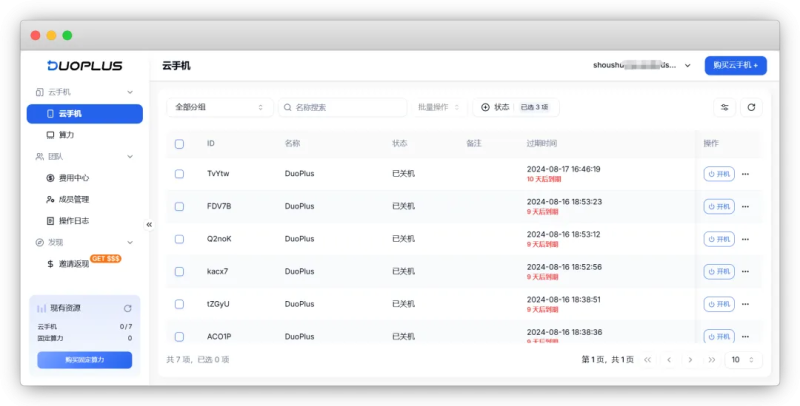
Task: Check the TvYtw row checkbox
Action: (179, 174)
